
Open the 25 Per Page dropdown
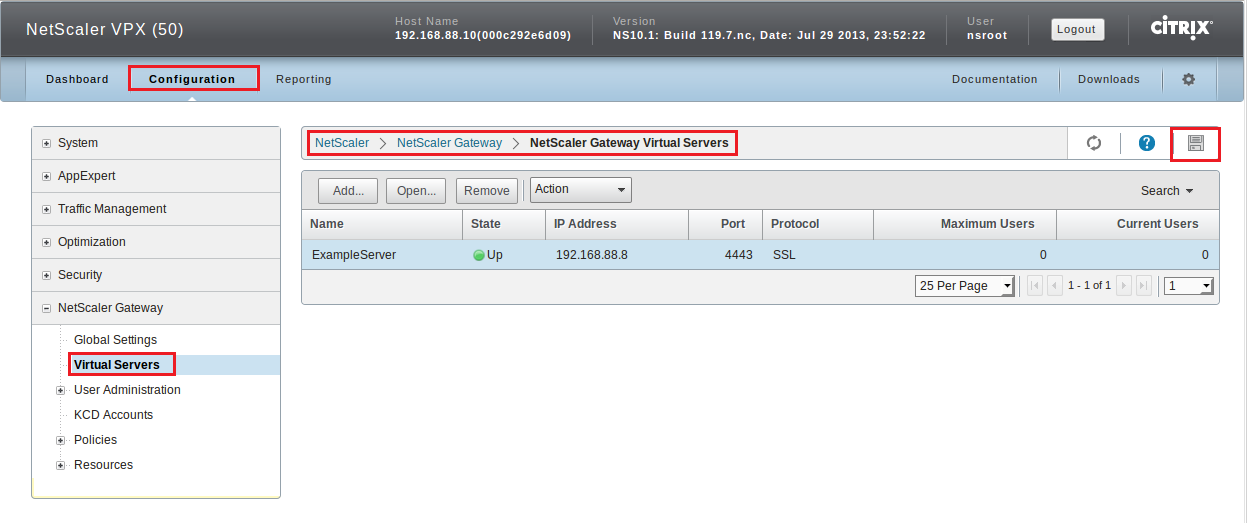[964, 286]
